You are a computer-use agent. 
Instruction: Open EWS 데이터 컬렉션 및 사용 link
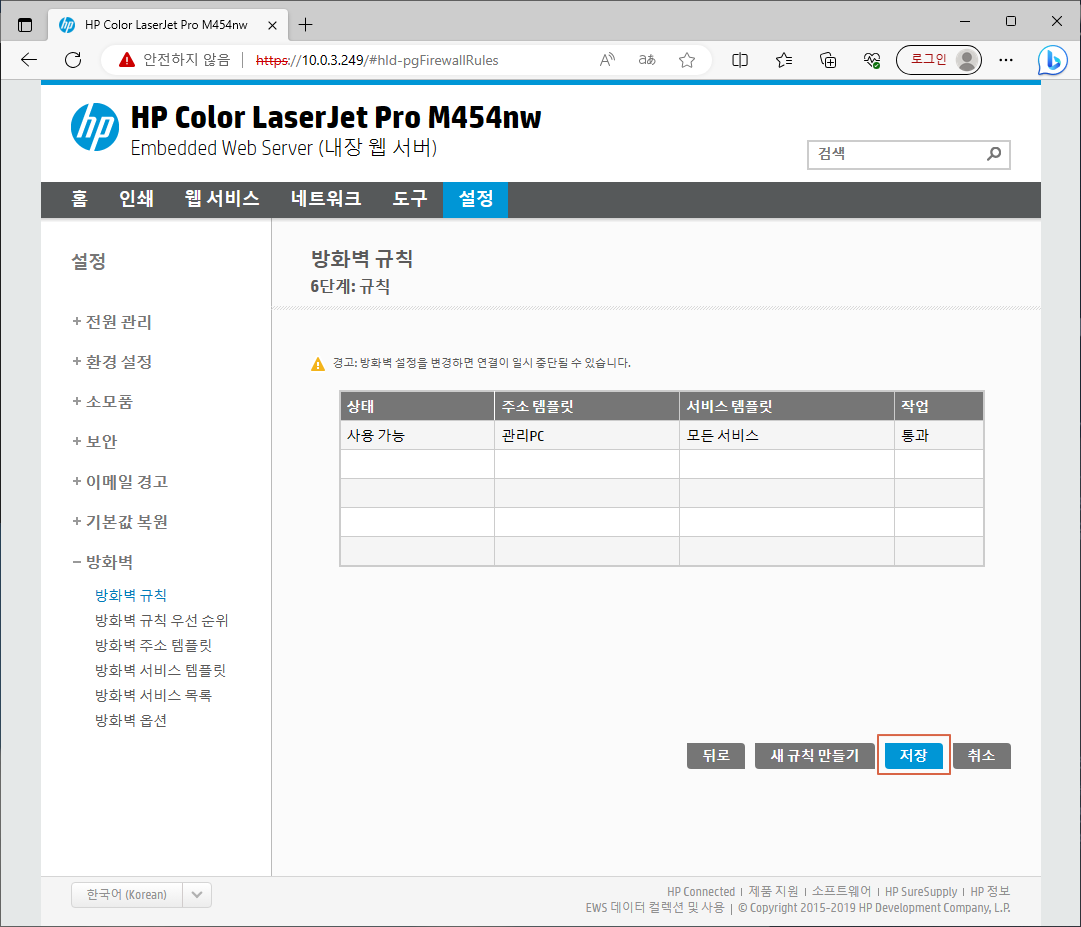click(655, 908)
